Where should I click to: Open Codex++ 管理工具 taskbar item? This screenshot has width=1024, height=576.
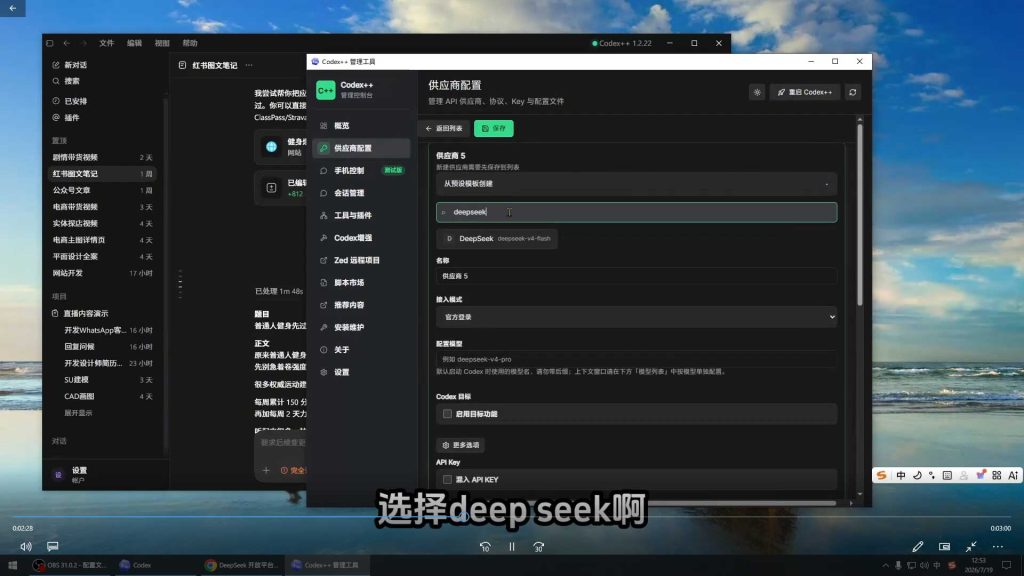pyautogui.click(x=326, y=565)
